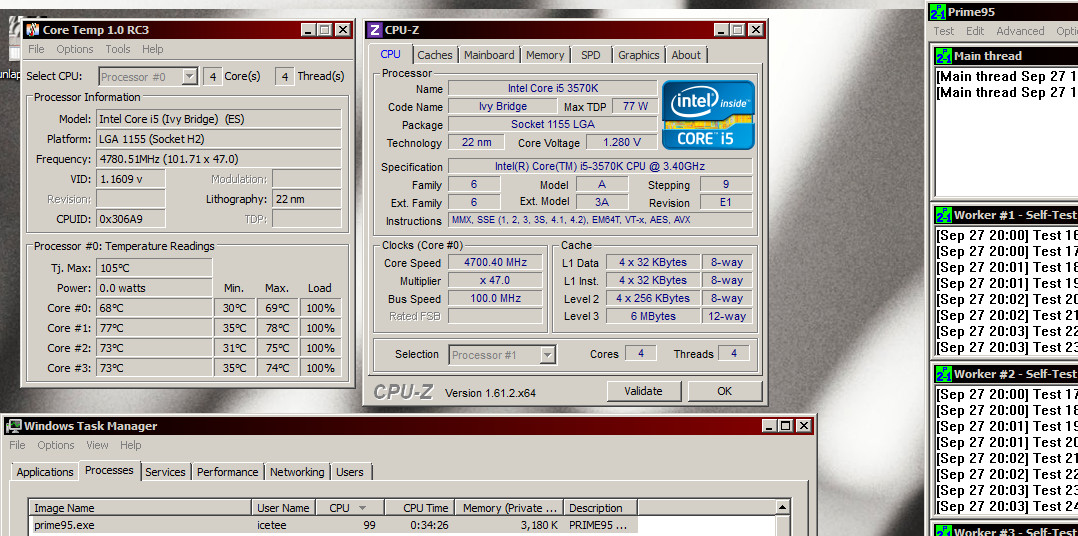Click the CPU-Z title bar icon
Viewport: 1078px width, 536px height.
tap(374, 30)
